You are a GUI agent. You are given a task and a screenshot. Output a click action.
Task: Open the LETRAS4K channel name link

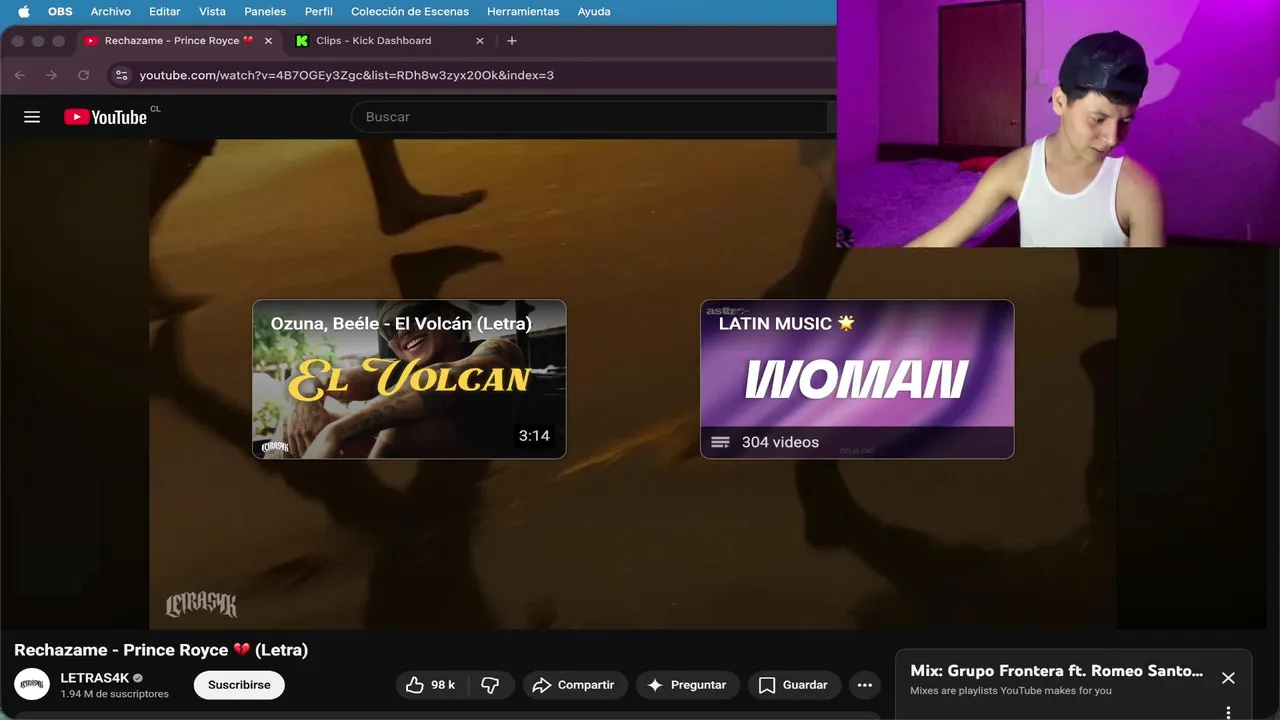click(x=94, y=678)
